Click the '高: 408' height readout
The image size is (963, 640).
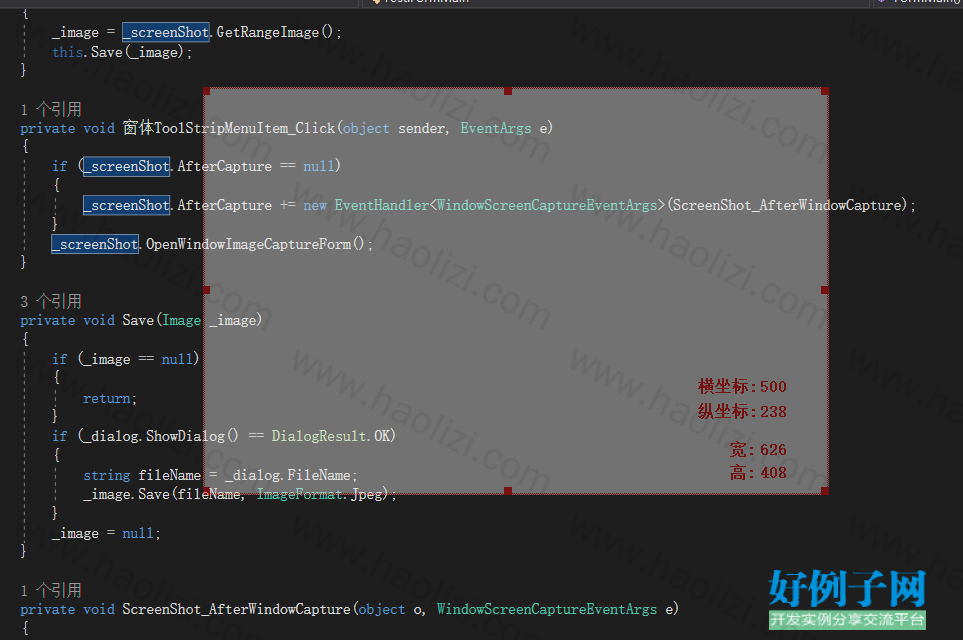click(758, 473)
